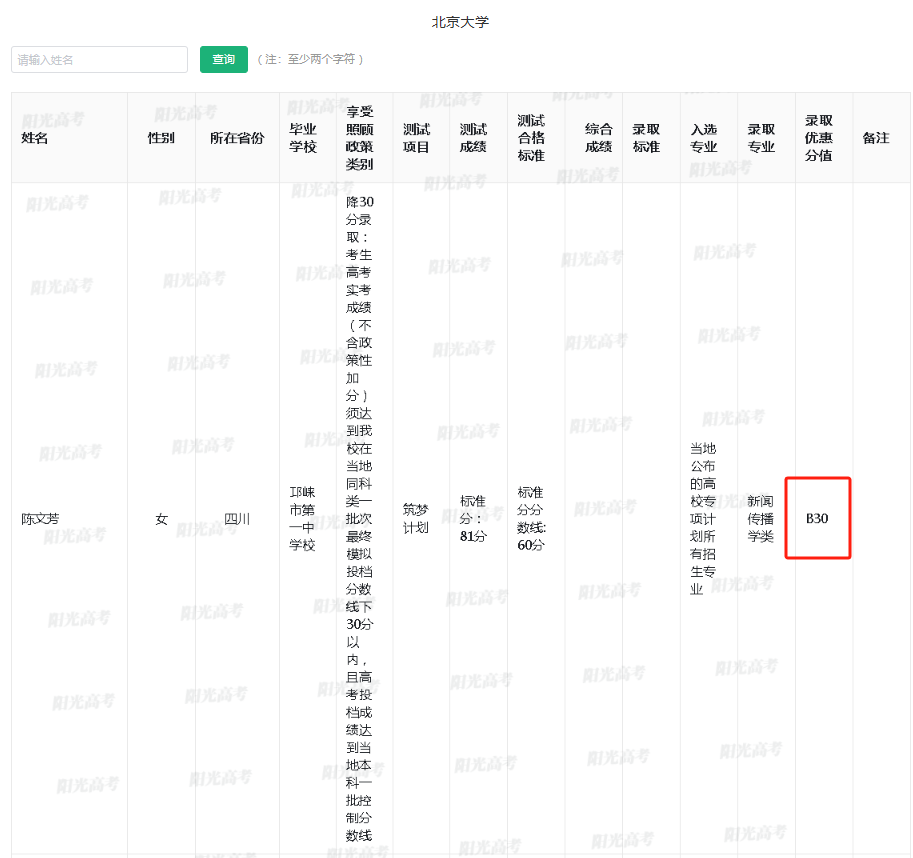Click the 标准分分数线:60分 cell

tap(531, 519)
